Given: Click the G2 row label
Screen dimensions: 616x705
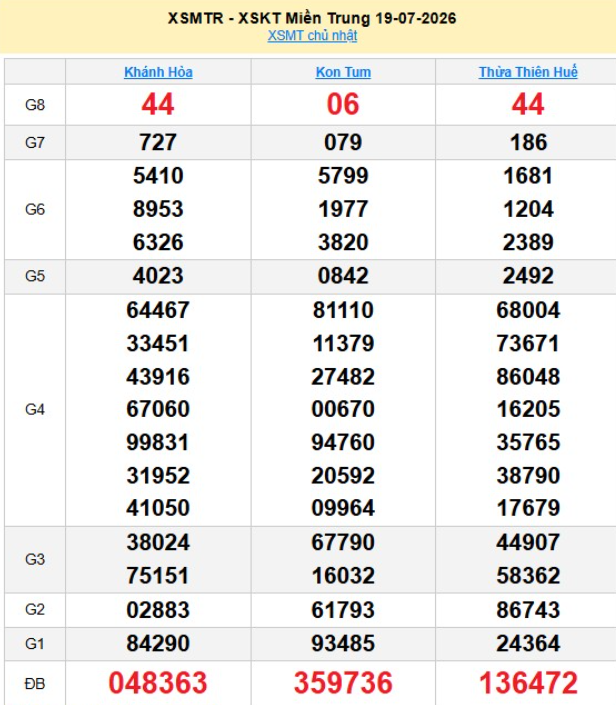Looking at the screenshot, I should click(35, 610).
